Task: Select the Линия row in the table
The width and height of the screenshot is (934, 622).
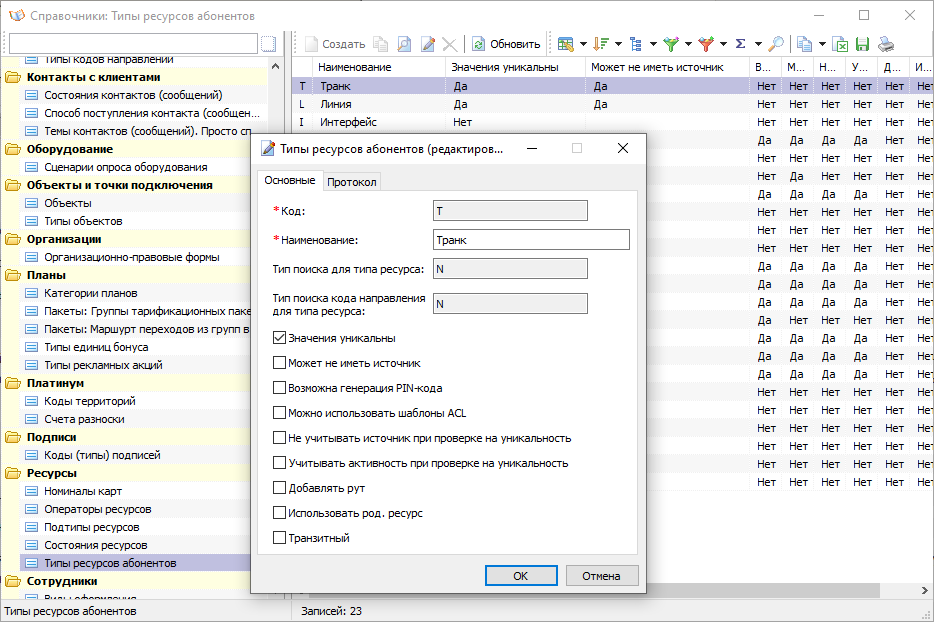Action: coord(612,104)
